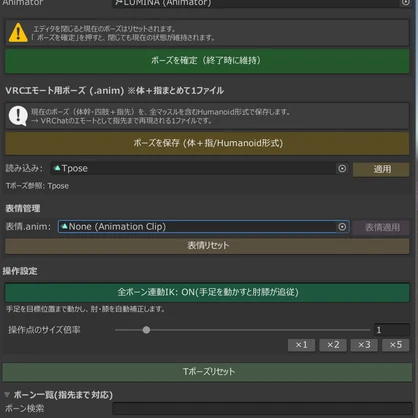The image size is (418, 418).
Task: Click 操作点のサイズ倍率 slider handle
Action: (x=146, y=330)
